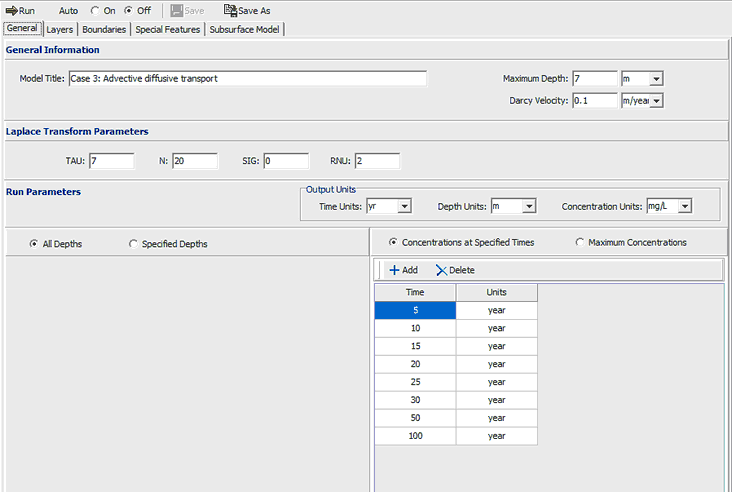Select the Maximum Concentrations radio button
This screenshot has width=732, height=492.
click(x=581, y=242)
